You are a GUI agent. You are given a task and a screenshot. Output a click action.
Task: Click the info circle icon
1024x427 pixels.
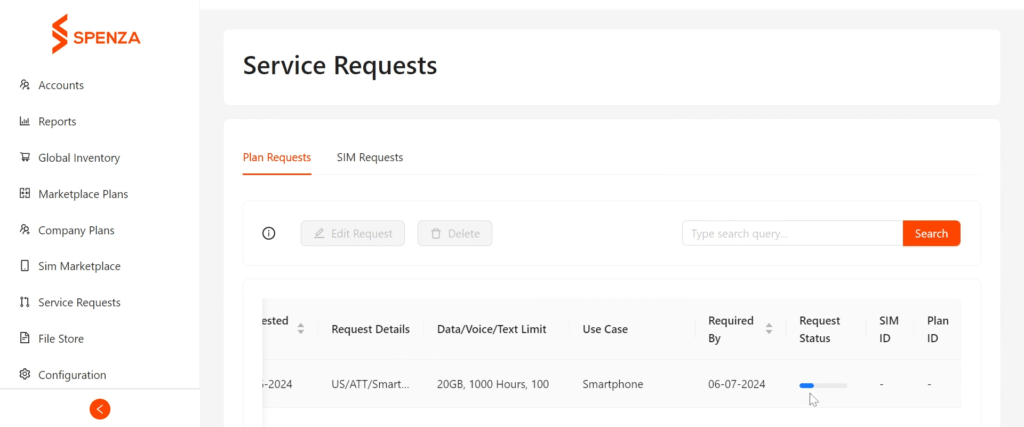click(x=268, y=234)
